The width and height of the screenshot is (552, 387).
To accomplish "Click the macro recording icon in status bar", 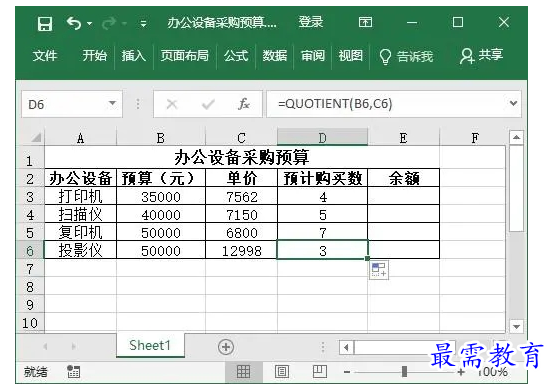I will [74, 371].
